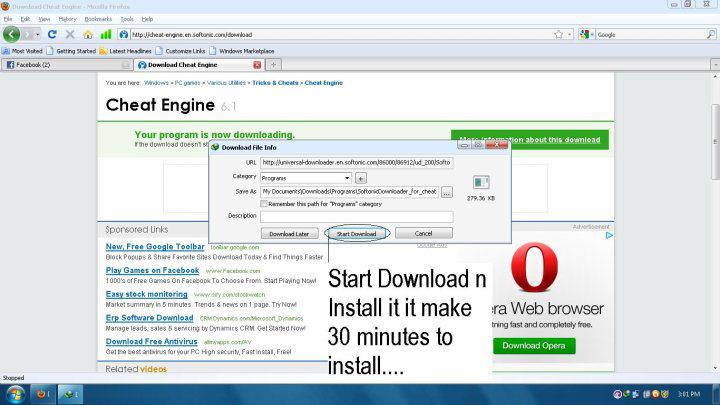Follow the Windows breadcrumb link
The width and height of the screenshot is (720, 405).
(x=156, y=83)
